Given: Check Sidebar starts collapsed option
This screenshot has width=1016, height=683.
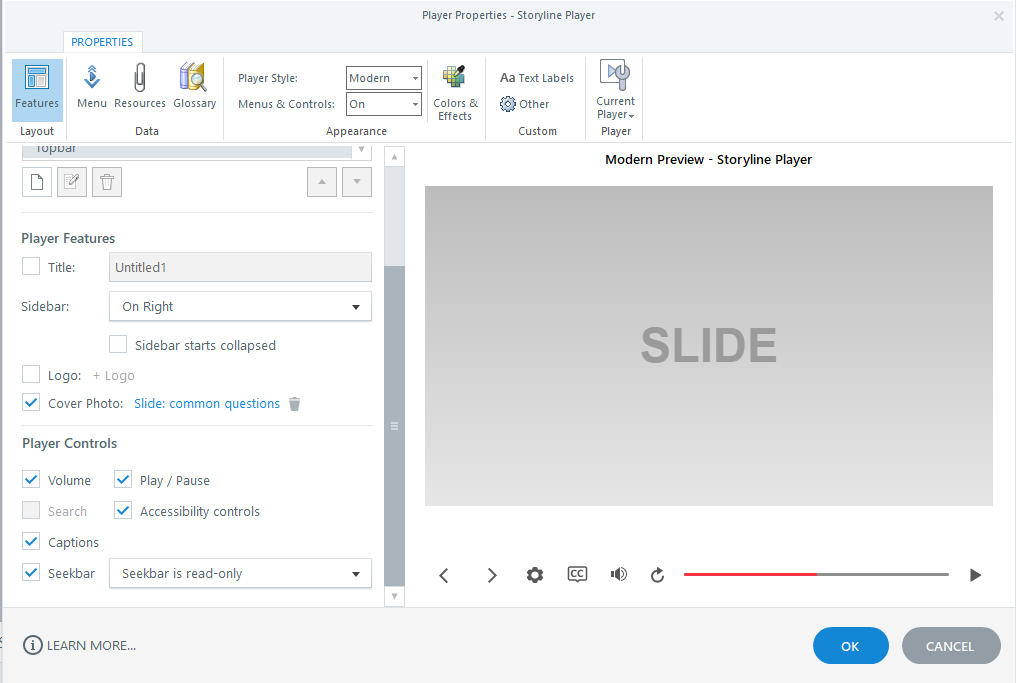Looking at the screenshot, I should (x=118, y=345).
